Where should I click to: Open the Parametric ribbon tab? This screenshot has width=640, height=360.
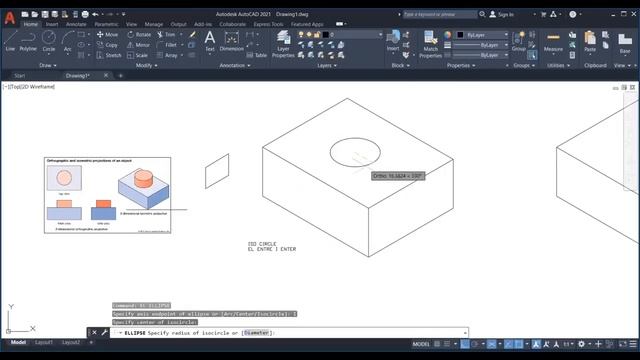pos(106,24)
